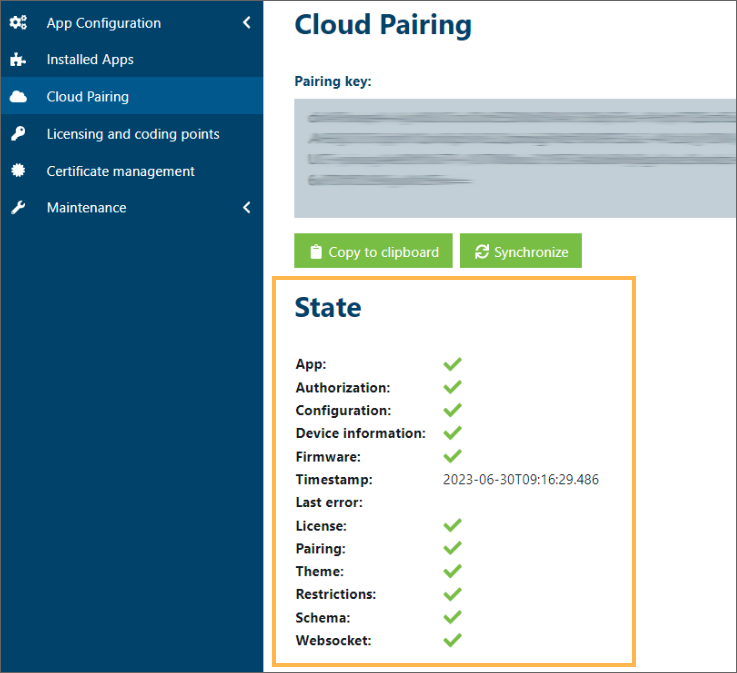Click the Theme status checkmark
The width and height of the screenshot is (737, 673).
point(453,571)
